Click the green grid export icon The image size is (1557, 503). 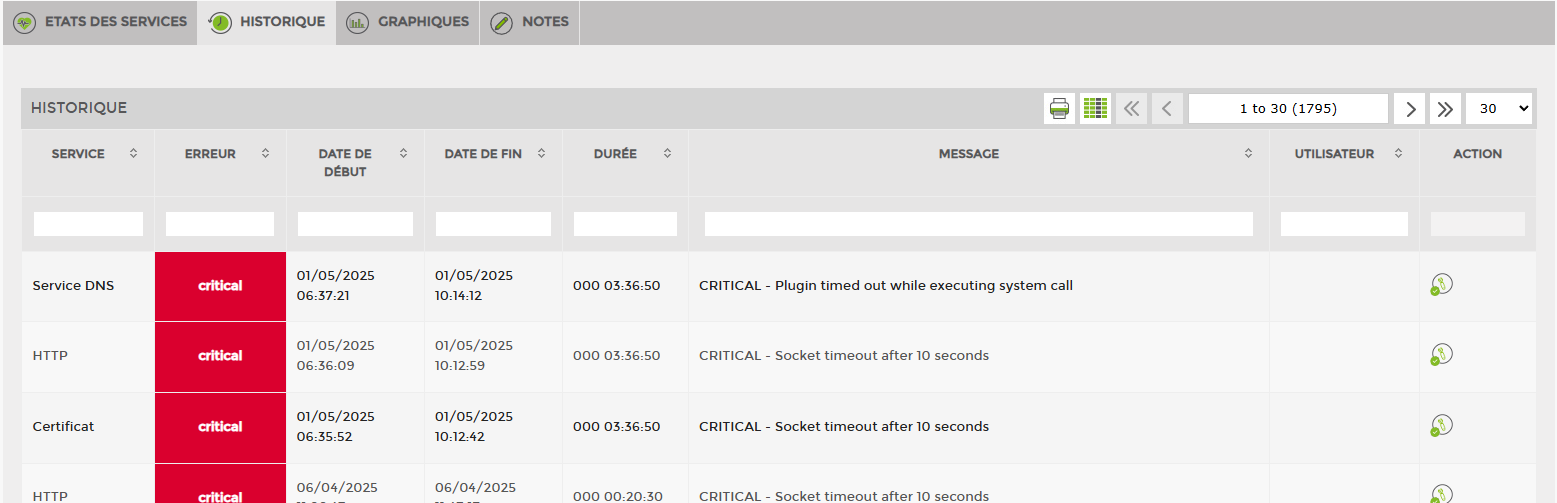[x=1096, y=108]
